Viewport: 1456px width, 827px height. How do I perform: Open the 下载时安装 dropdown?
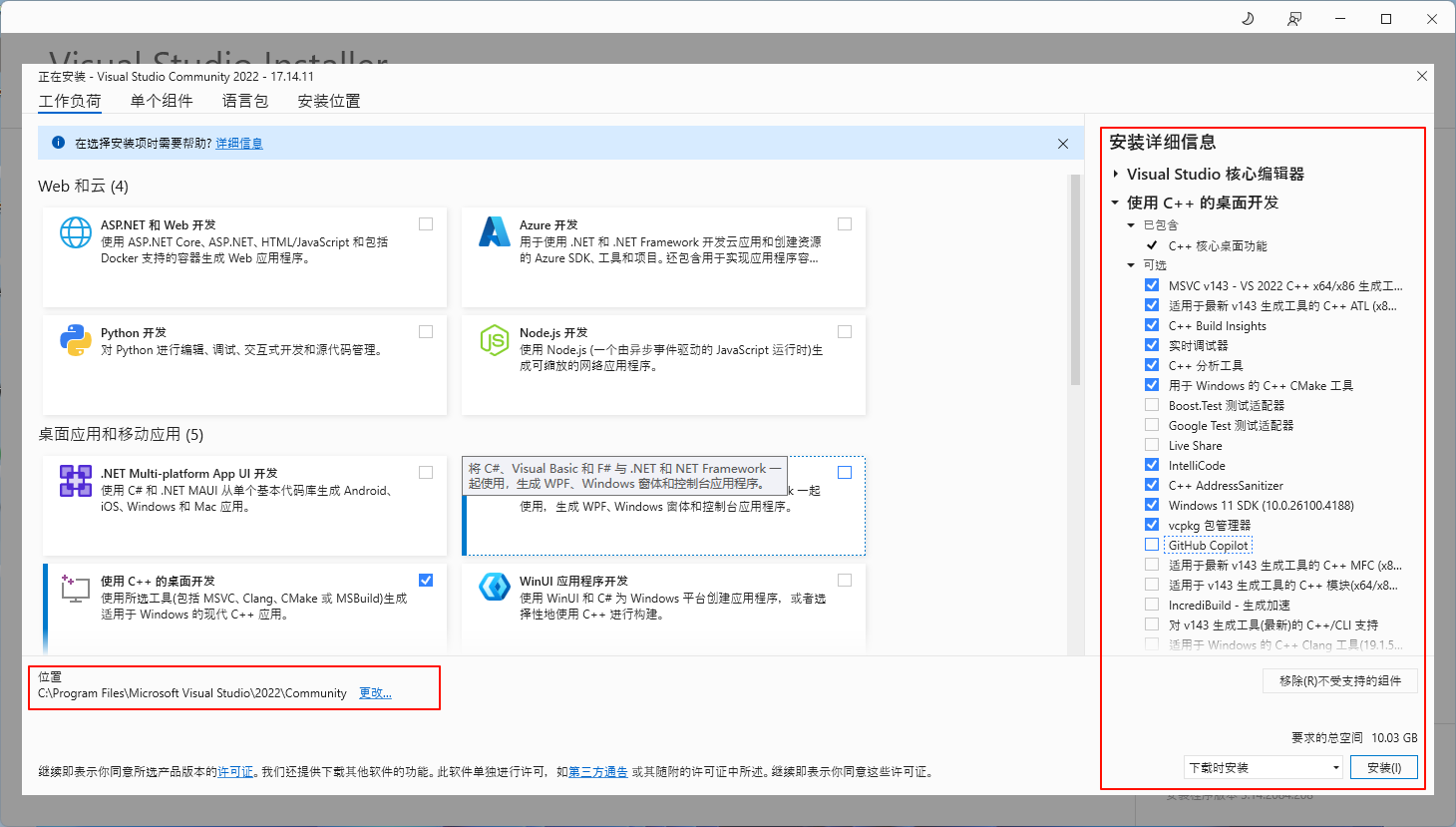tap(1264, 767)
